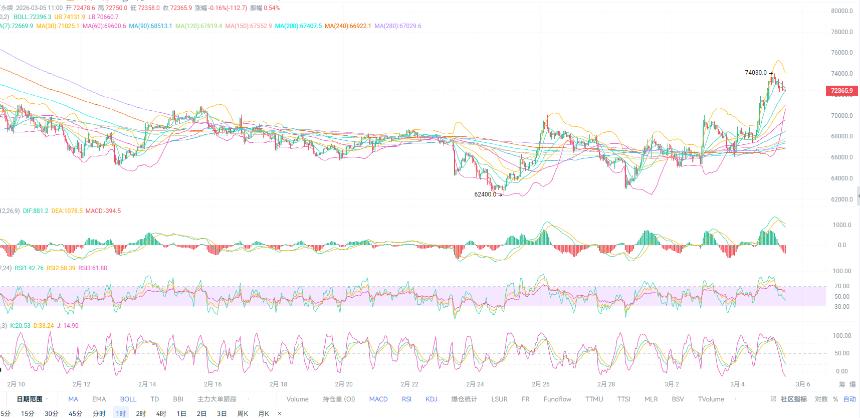860x418 pixels.
Task: Select 自动 auto scale mode
Action: point(849,399)
